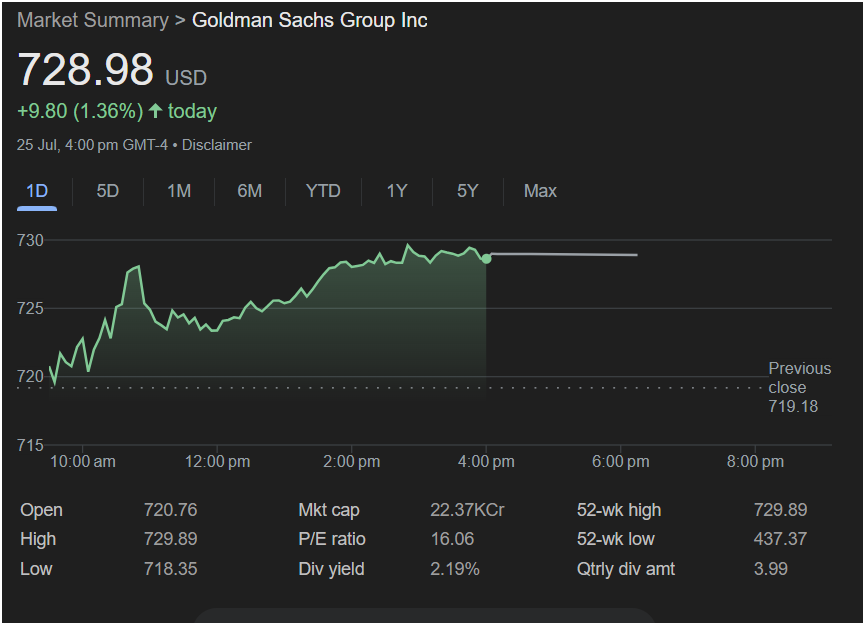Click the 730 y-axis label
Viewport: 865px width, 625px height.
[30, 241]
